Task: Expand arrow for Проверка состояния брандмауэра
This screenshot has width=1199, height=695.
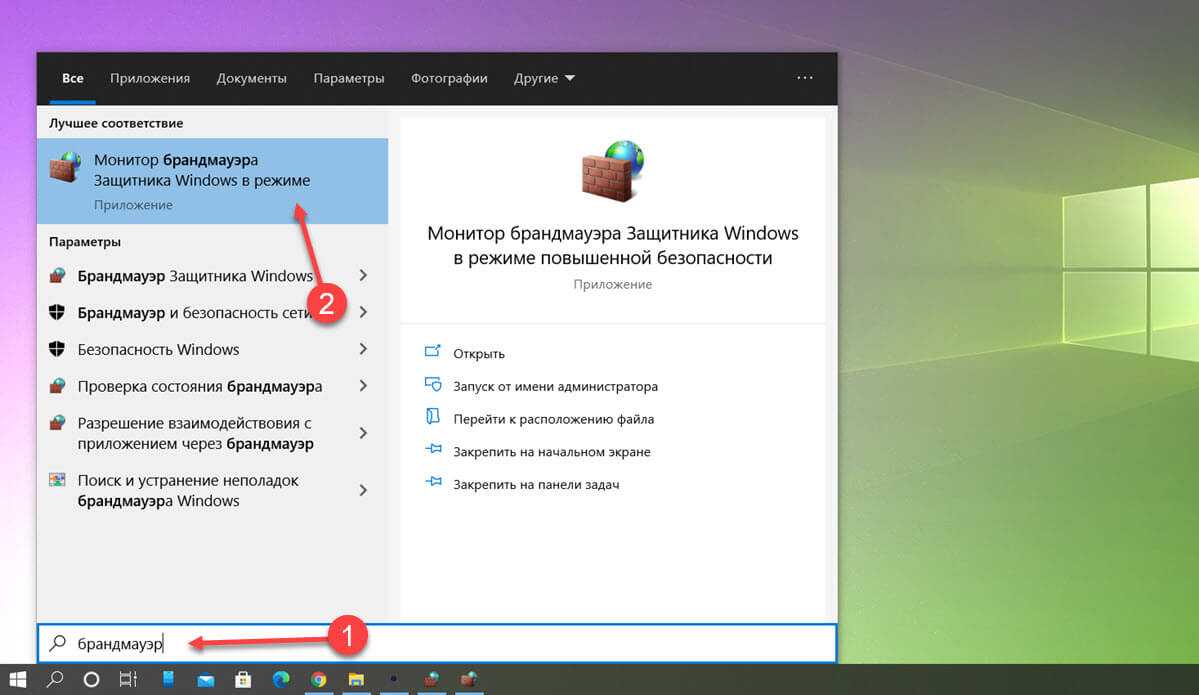Action: pos(363,386)
